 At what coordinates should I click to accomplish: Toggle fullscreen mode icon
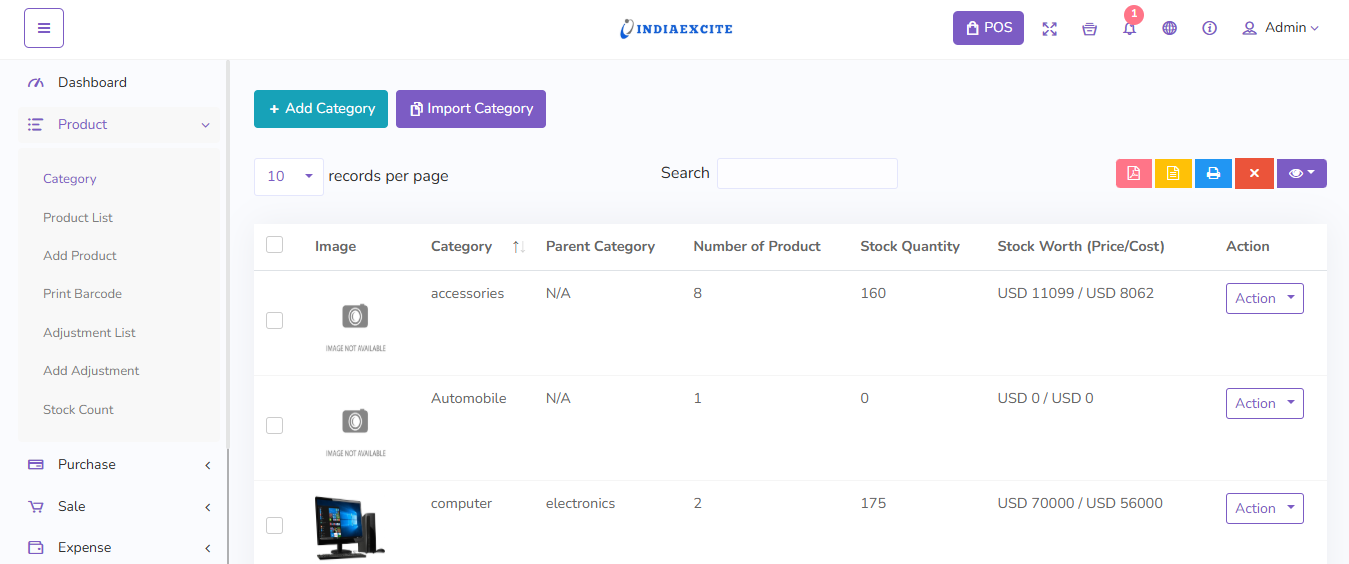point(1049,28)
